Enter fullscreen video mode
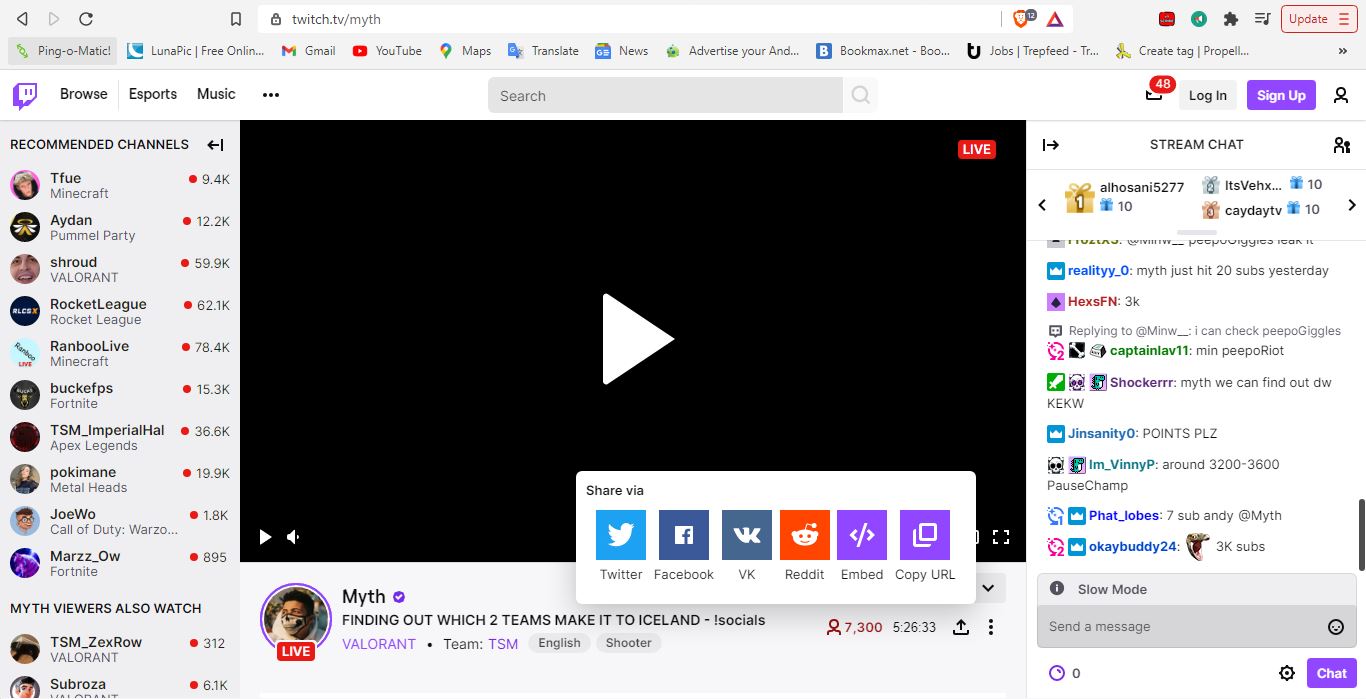 click(1001, 537)
